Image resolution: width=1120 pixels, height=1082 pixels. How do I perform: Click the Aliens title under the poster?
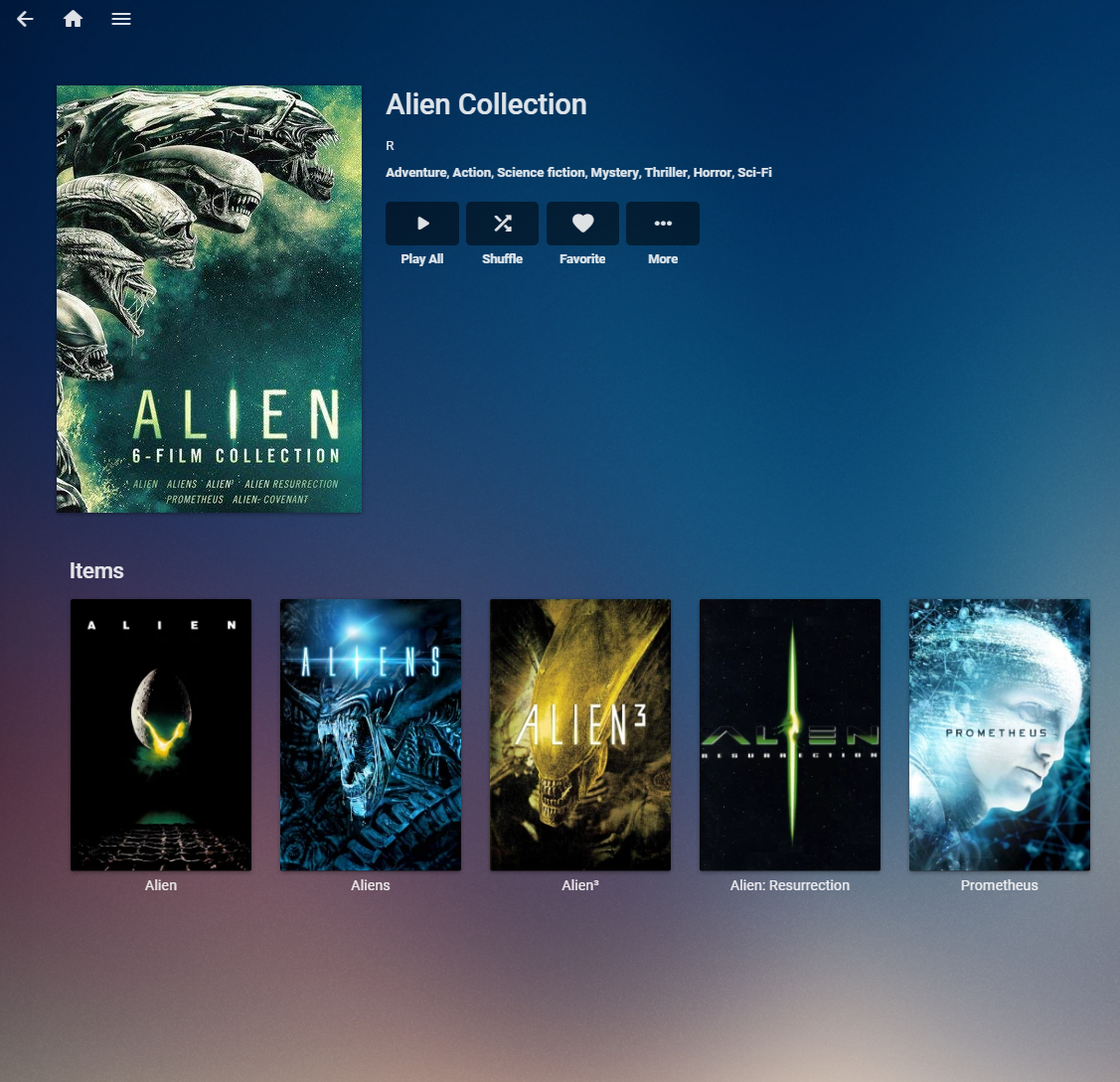(x=371, y=885)
